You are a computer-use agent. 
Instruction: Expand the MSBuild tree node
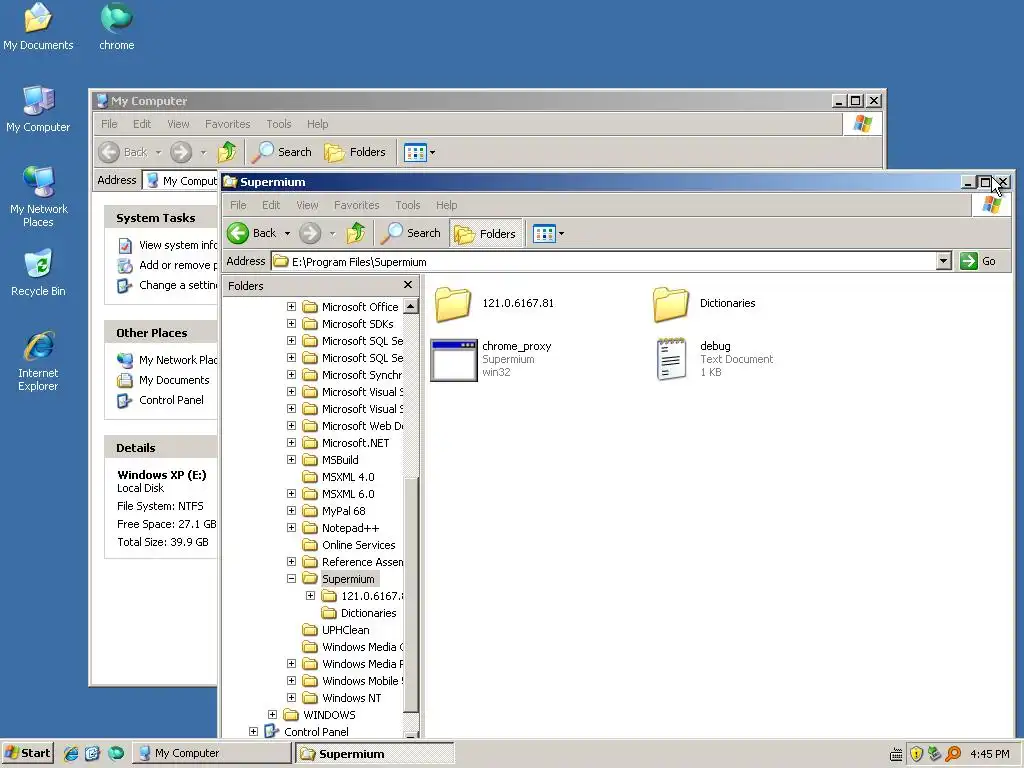(x=291, y=459)
